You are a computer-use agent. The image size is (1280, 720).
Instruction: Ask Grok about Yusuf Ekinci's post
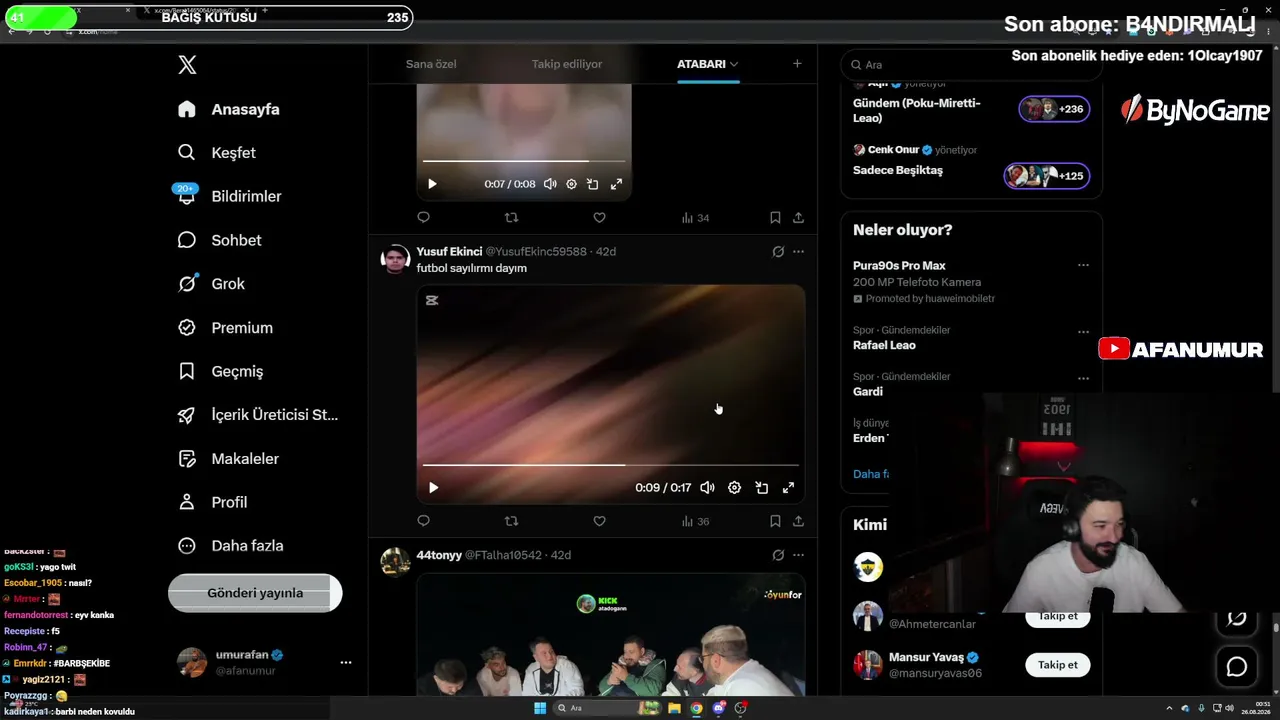[778, 251]
